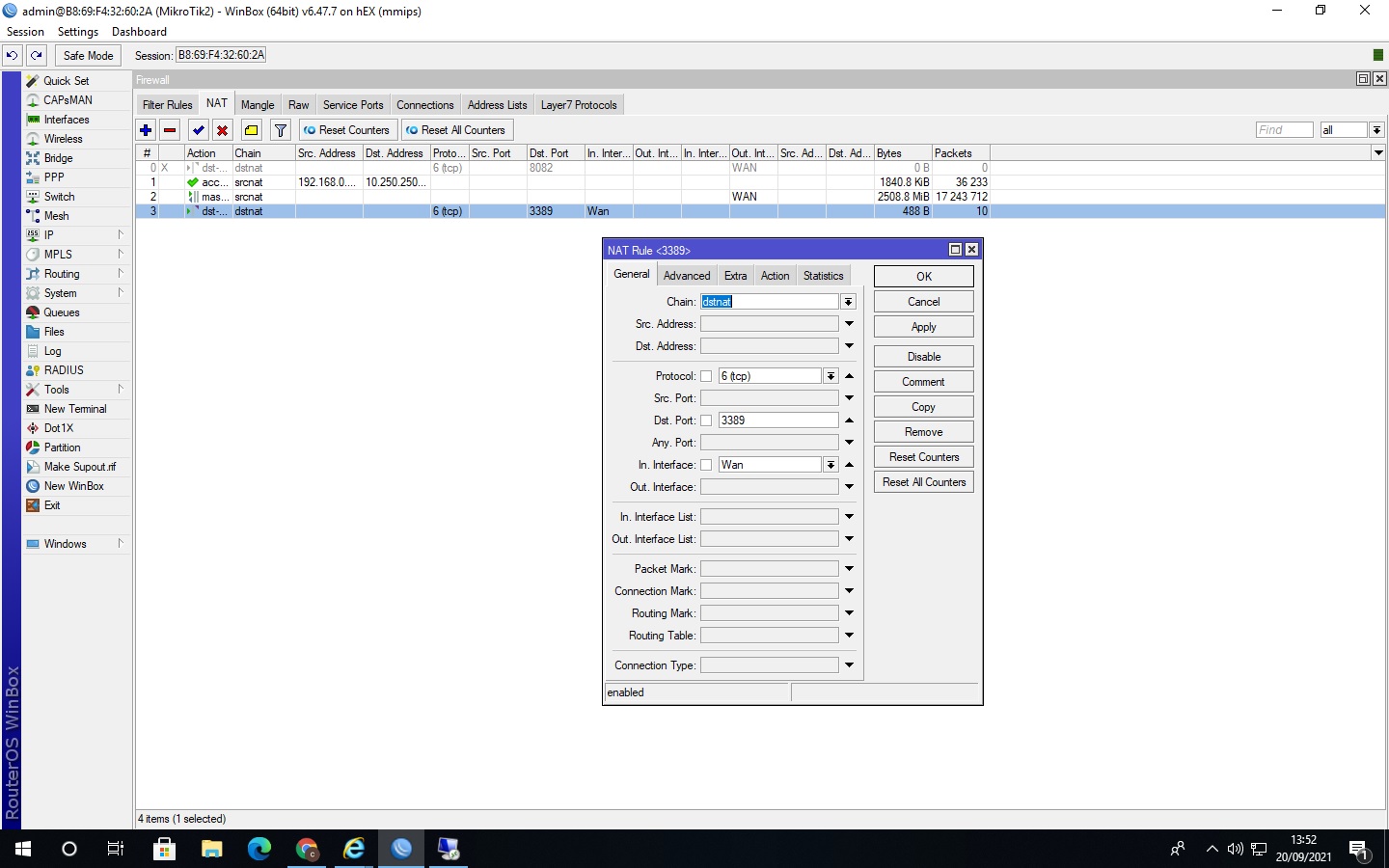
Task: Open In. Interface dropdown list
Action: [831, 465]
